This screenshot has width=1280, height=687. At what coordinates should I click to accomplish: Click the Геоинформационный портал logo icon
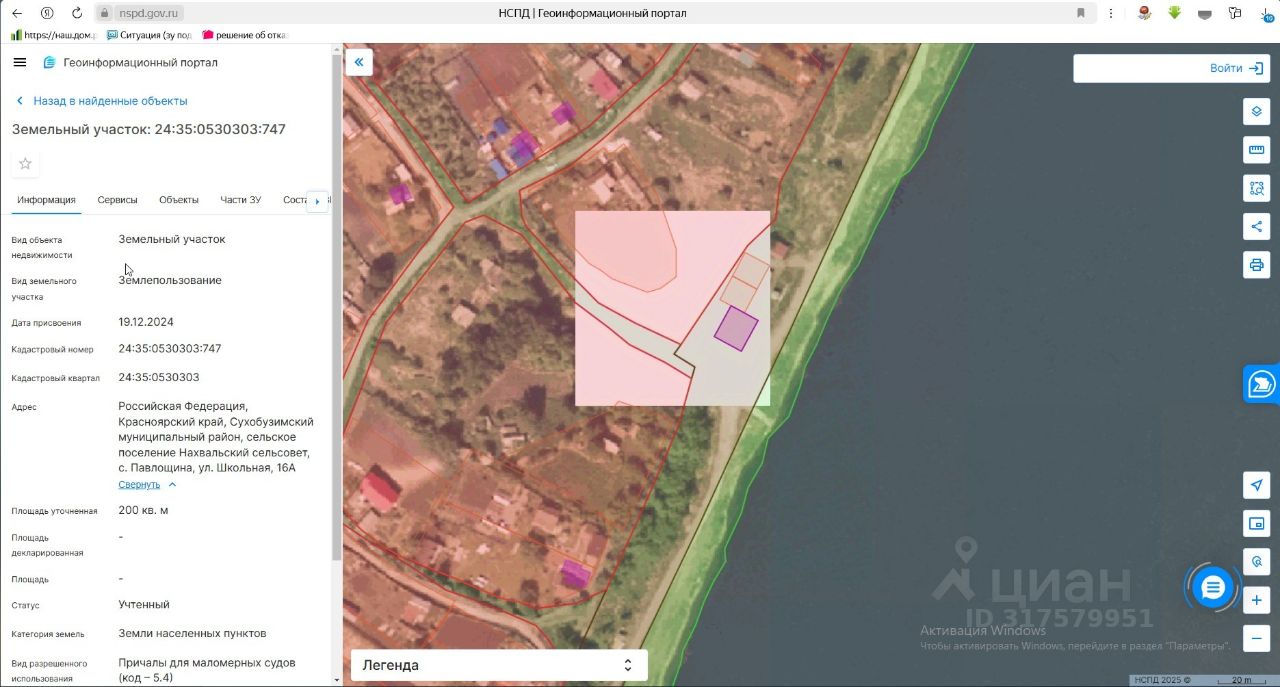49,62
